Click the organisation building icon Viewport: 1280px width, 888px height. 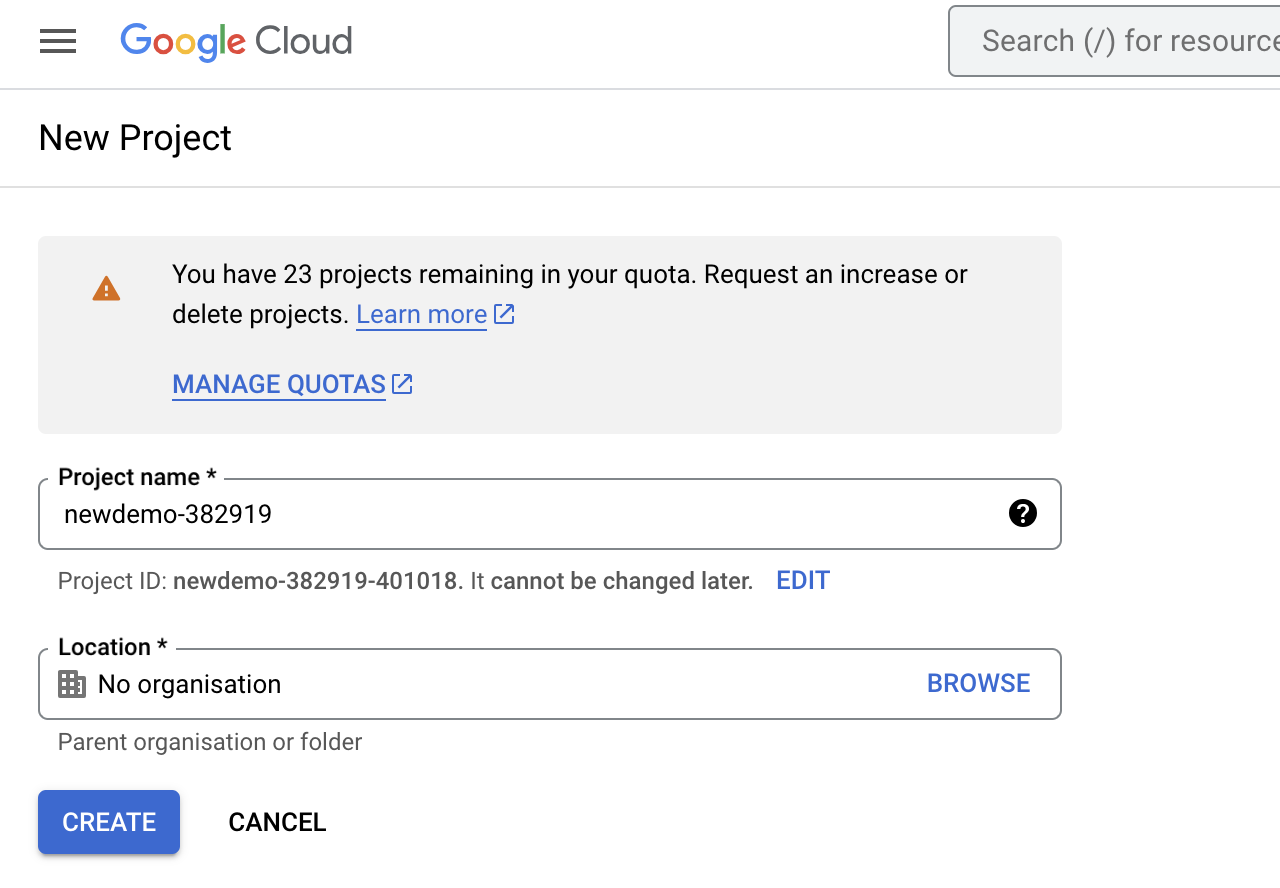[72, 684]
